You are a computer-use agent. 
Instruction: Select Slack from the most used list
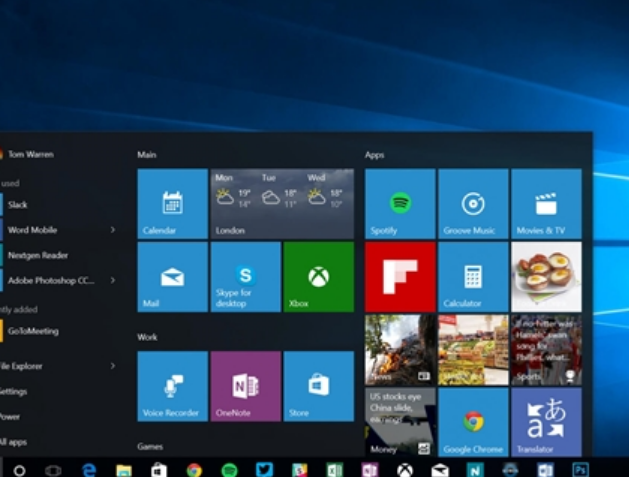[18, 205]
